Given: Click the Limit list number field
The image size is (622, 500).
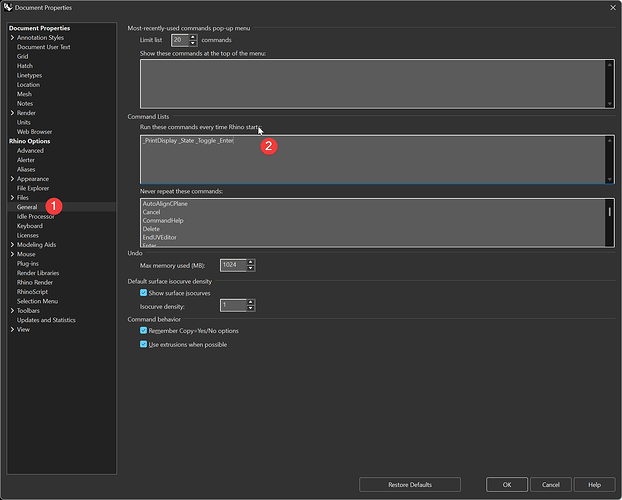Looking at the screenshot, I should 180,40.
